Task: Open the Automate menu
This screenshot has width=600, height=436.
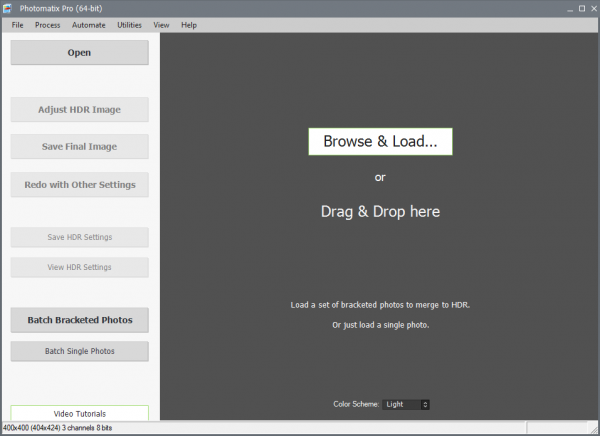Action: pos(88,24)
